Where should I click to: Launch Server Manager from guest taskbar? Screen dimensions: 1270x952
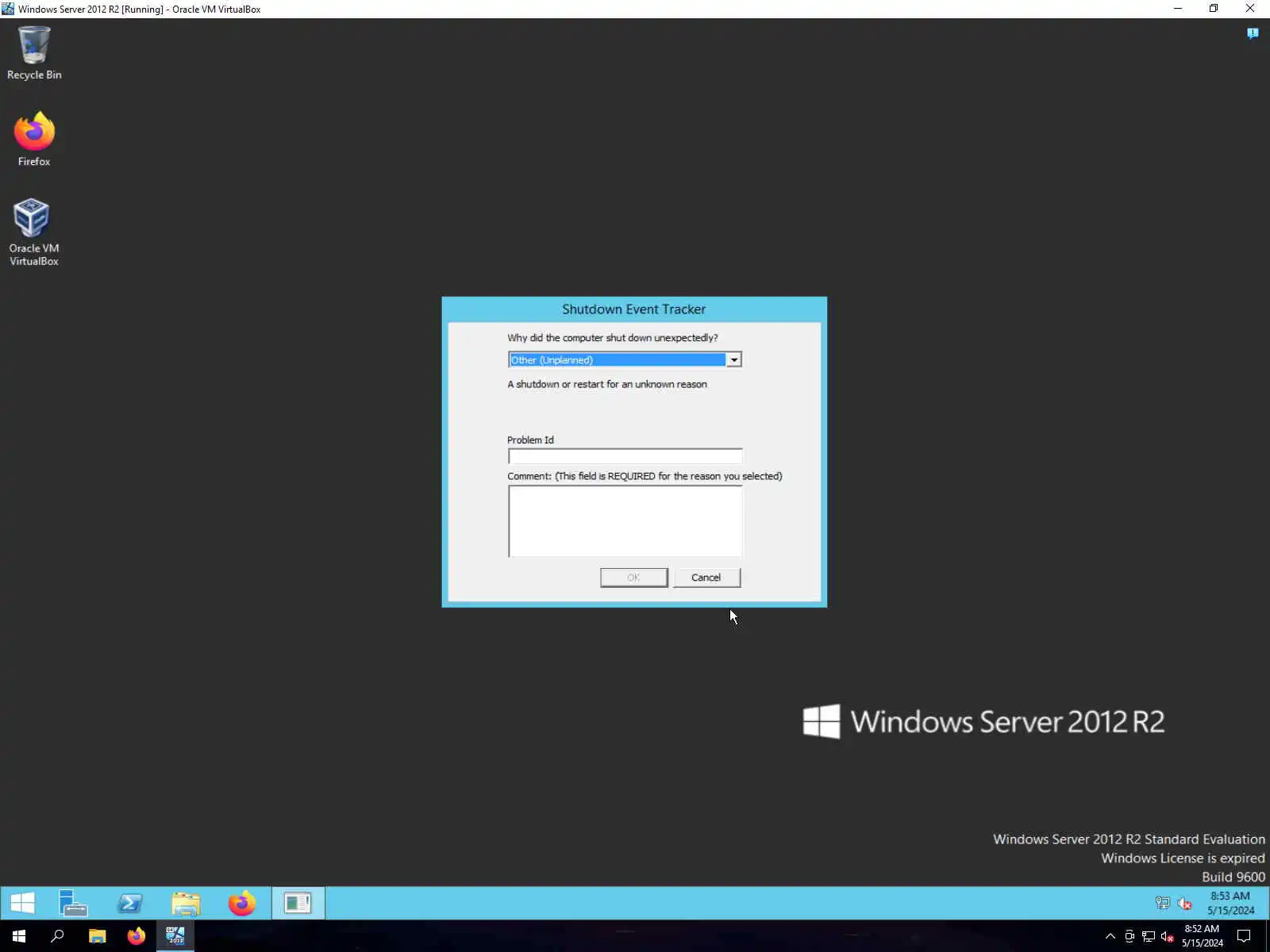(73, 903)
